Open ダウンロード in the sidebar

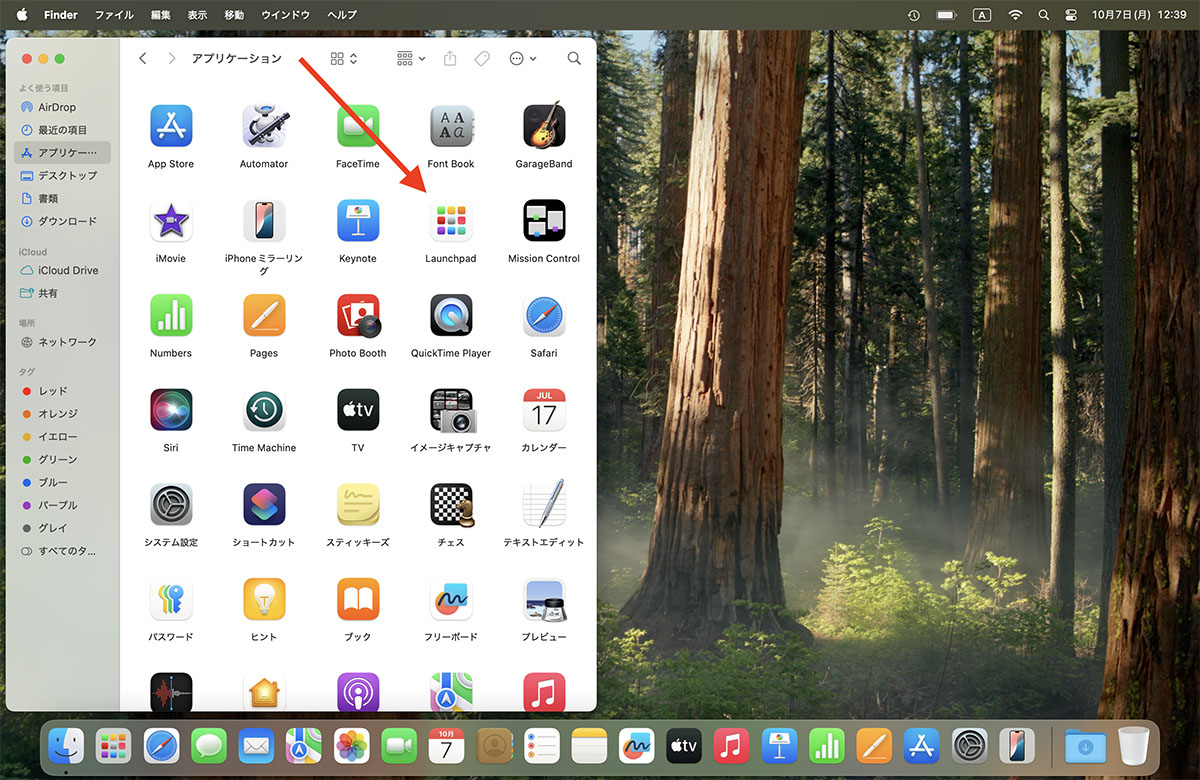[x=62, y=221]
